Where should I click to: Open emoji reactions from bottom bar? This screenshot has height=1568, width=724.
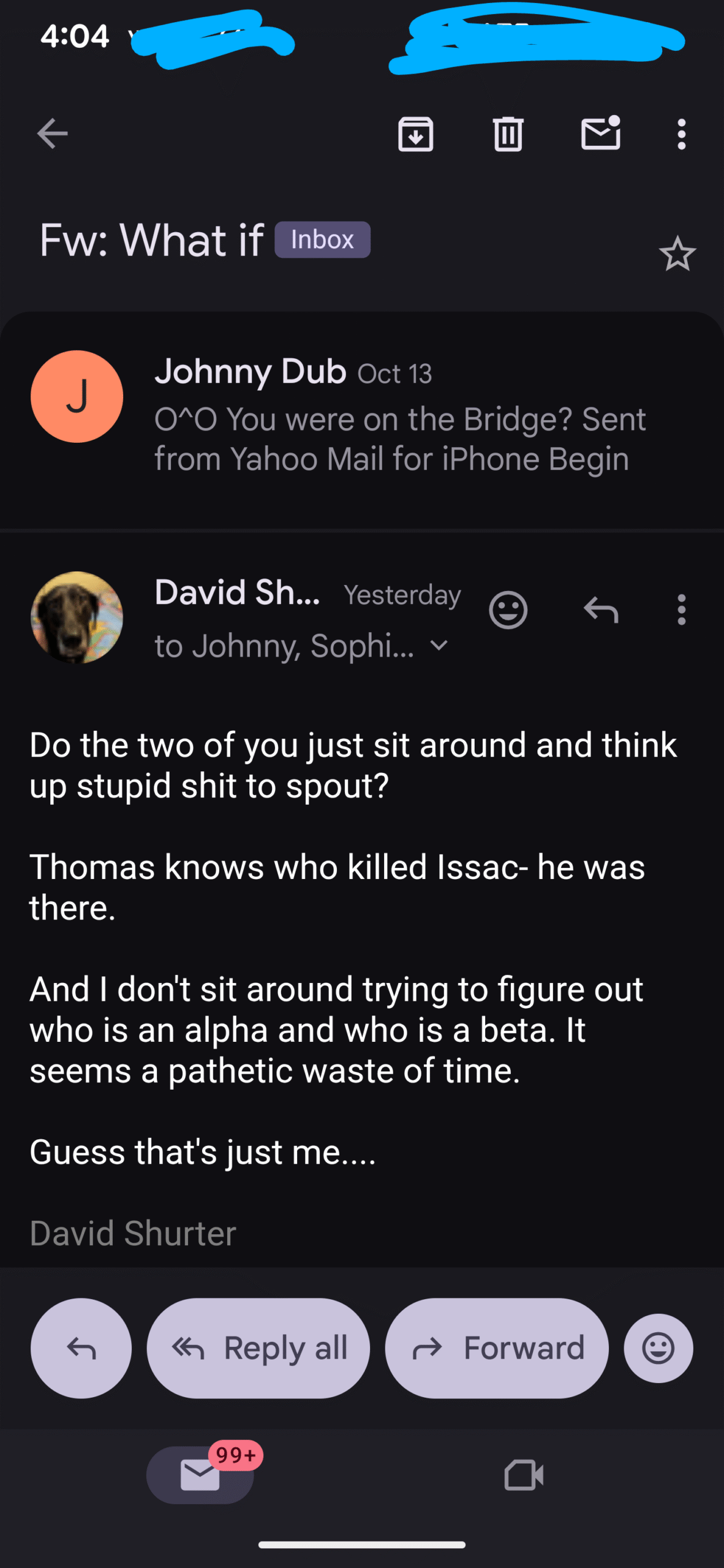(x=658, y=1348)
